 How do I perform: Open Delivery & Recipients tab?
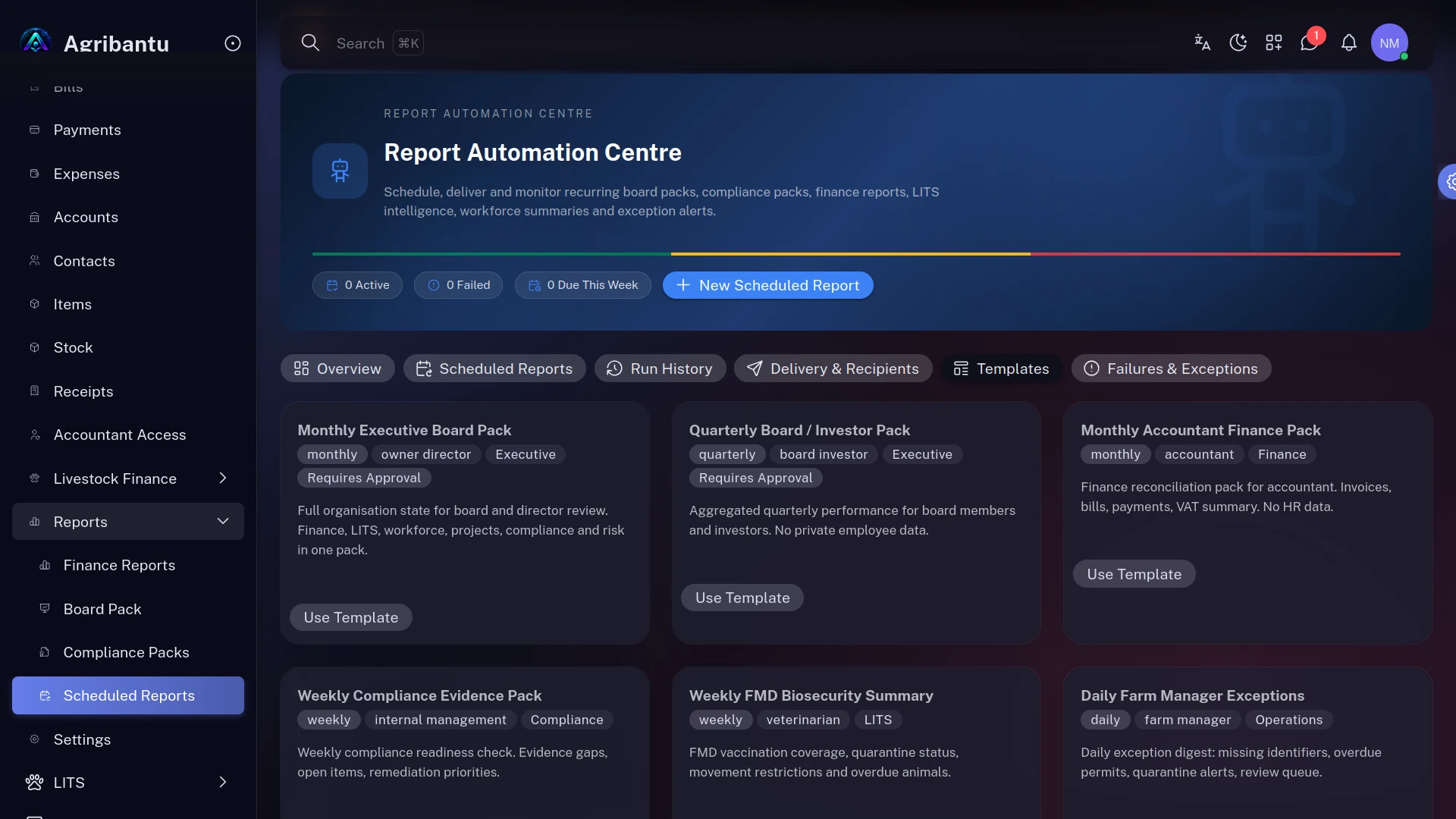point(833,369)
